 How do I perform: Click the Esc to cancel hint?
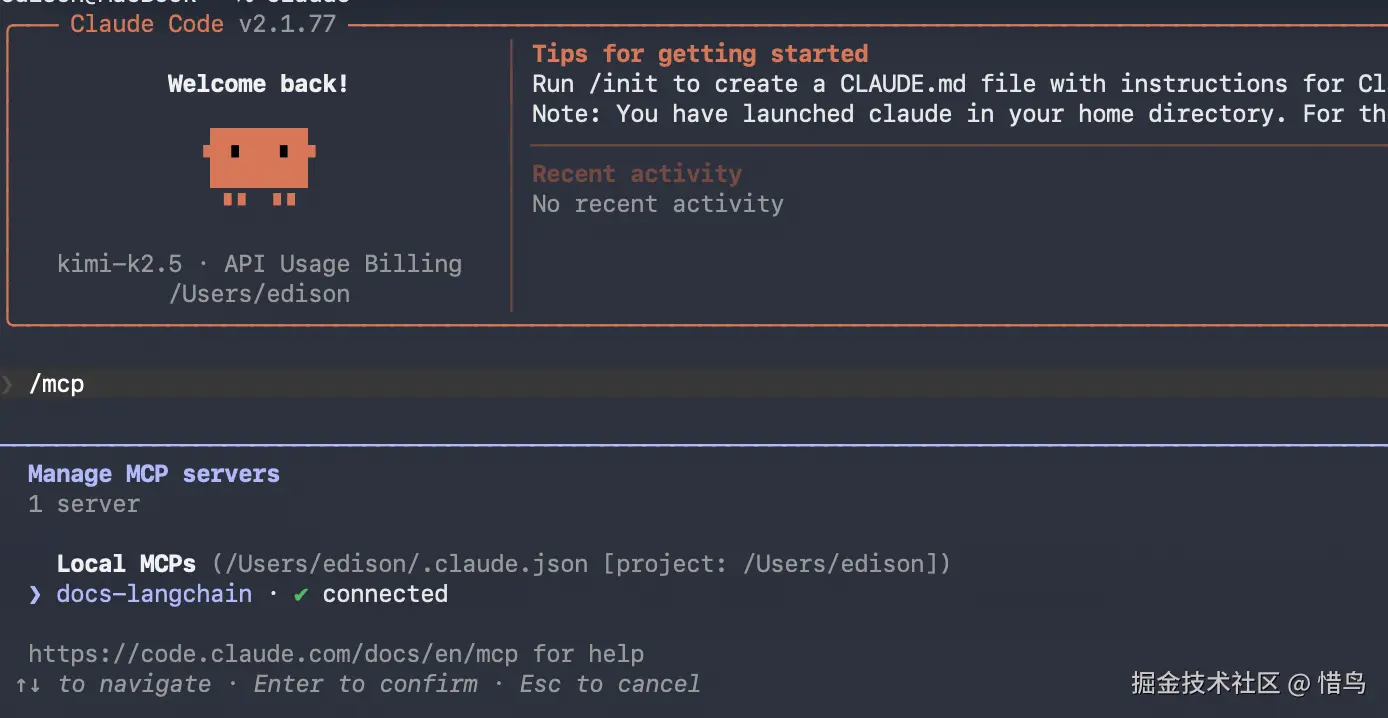point(610,684)
